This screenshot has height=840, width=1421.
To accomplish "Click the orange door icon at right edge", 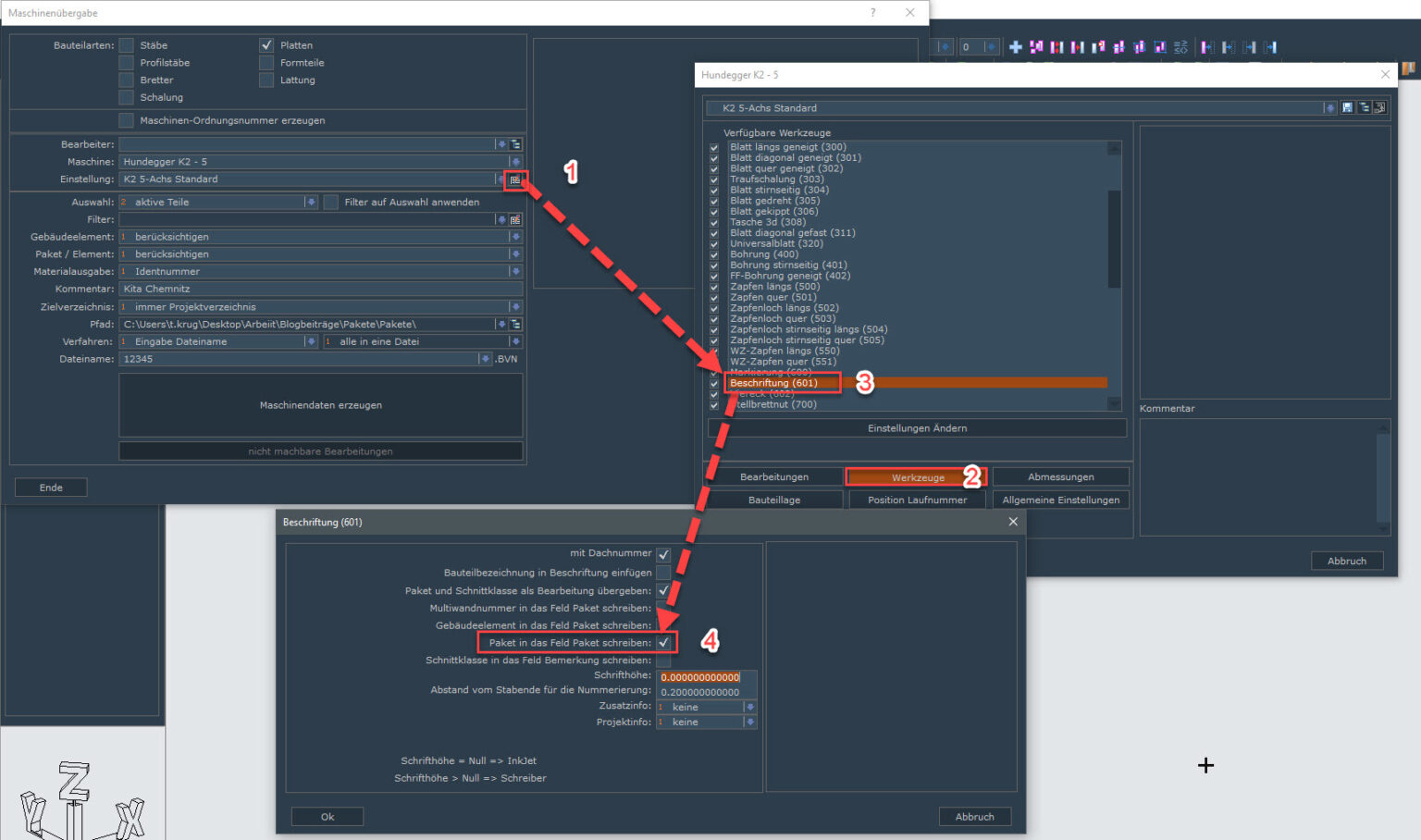I will point(1409,68).
